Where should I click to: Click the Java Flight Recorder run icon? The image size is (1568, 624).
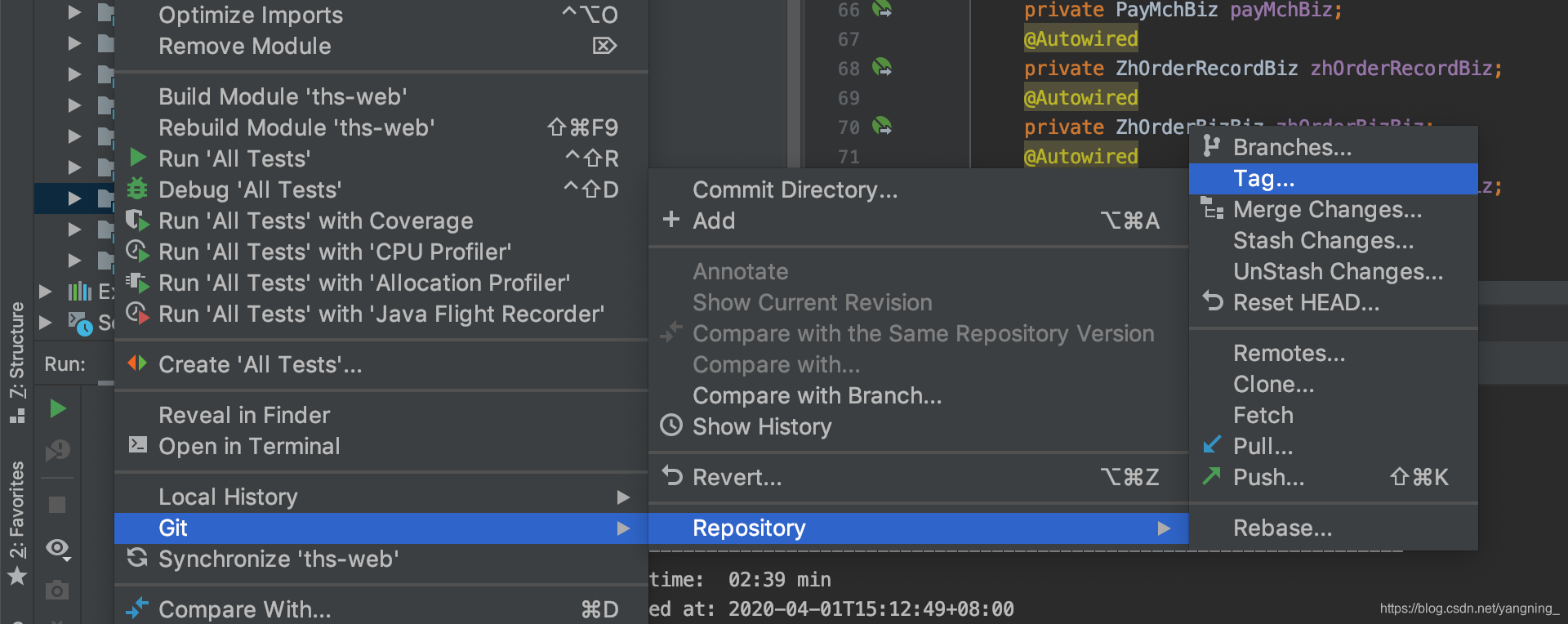click(137, 314)
